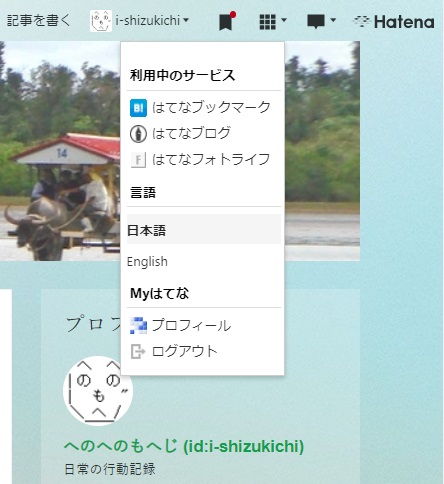444x484 pixels.
Task: Click the 記事を書く link
Action: pos(39,21)
